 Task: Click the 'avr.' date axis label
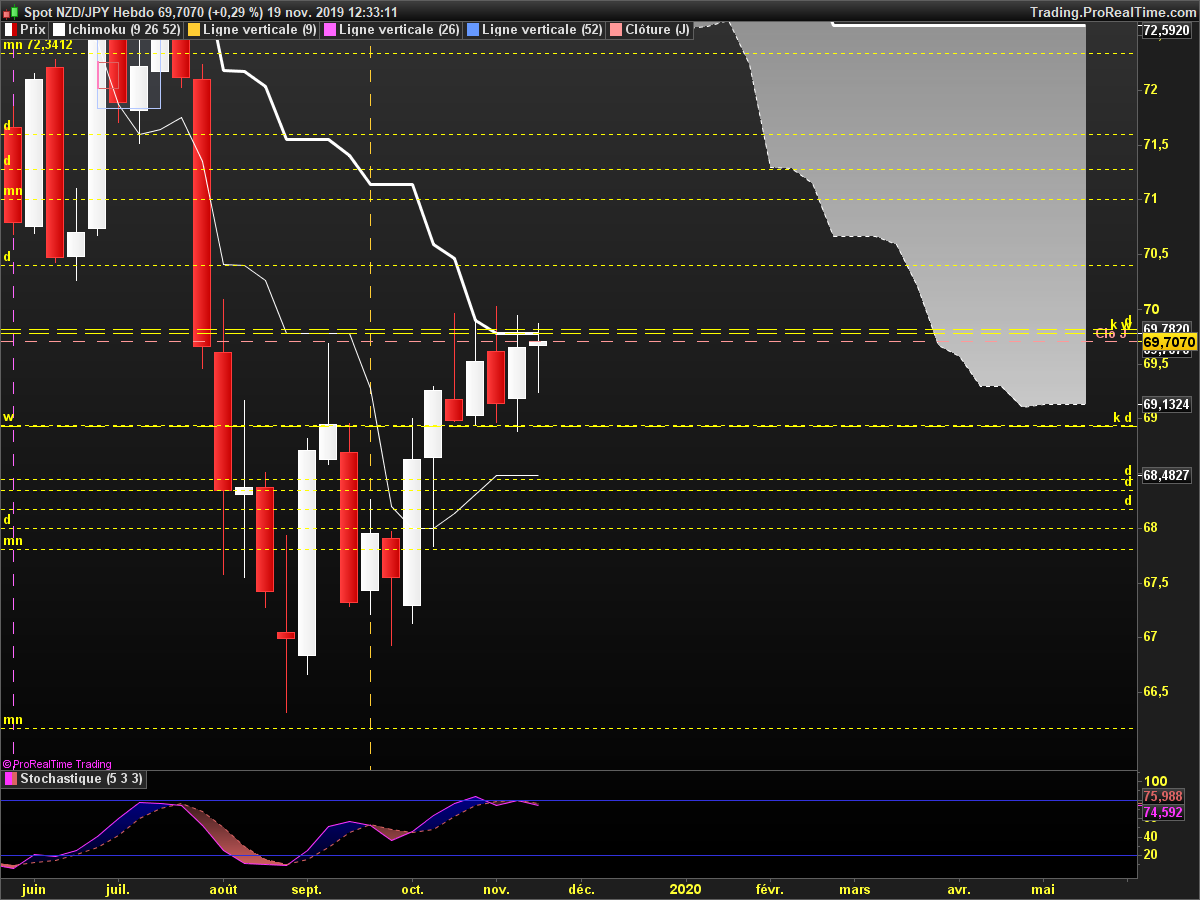point(959,889)
